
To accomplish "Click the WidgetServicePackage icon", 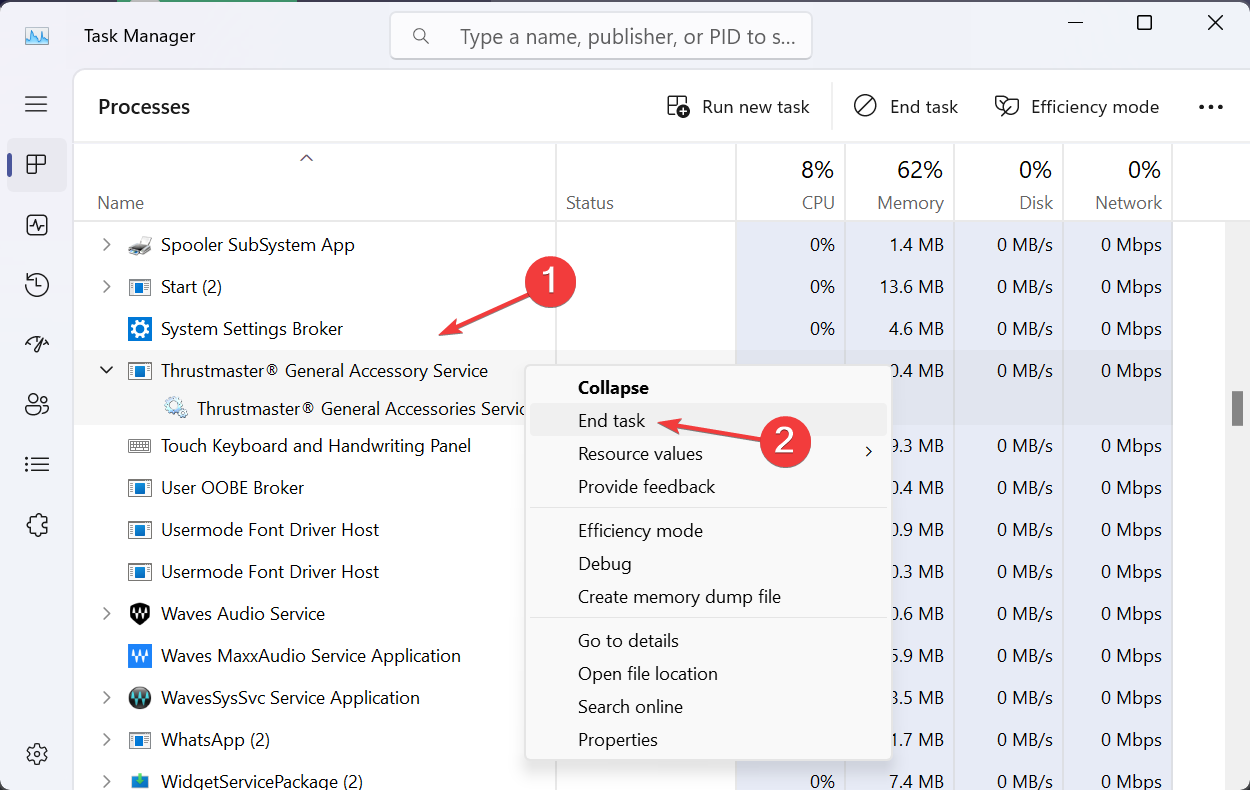I will pos(140,781).
